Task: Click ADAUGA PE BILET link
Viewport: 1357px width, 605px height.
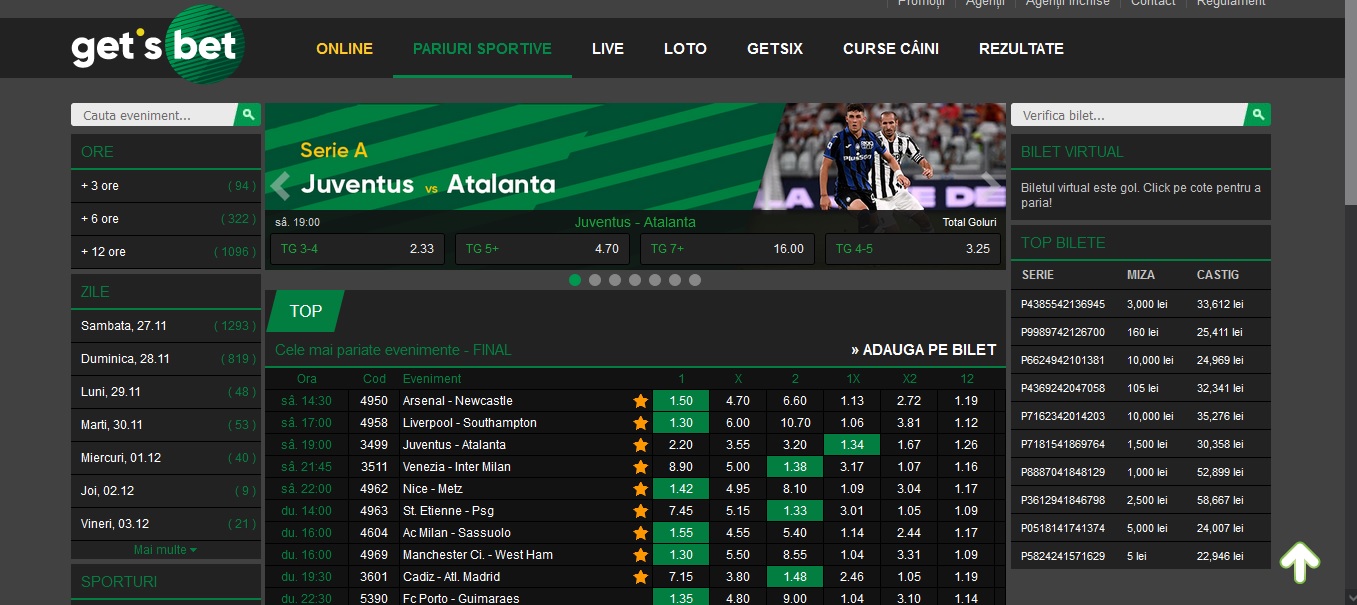Action: pos(924,350)
